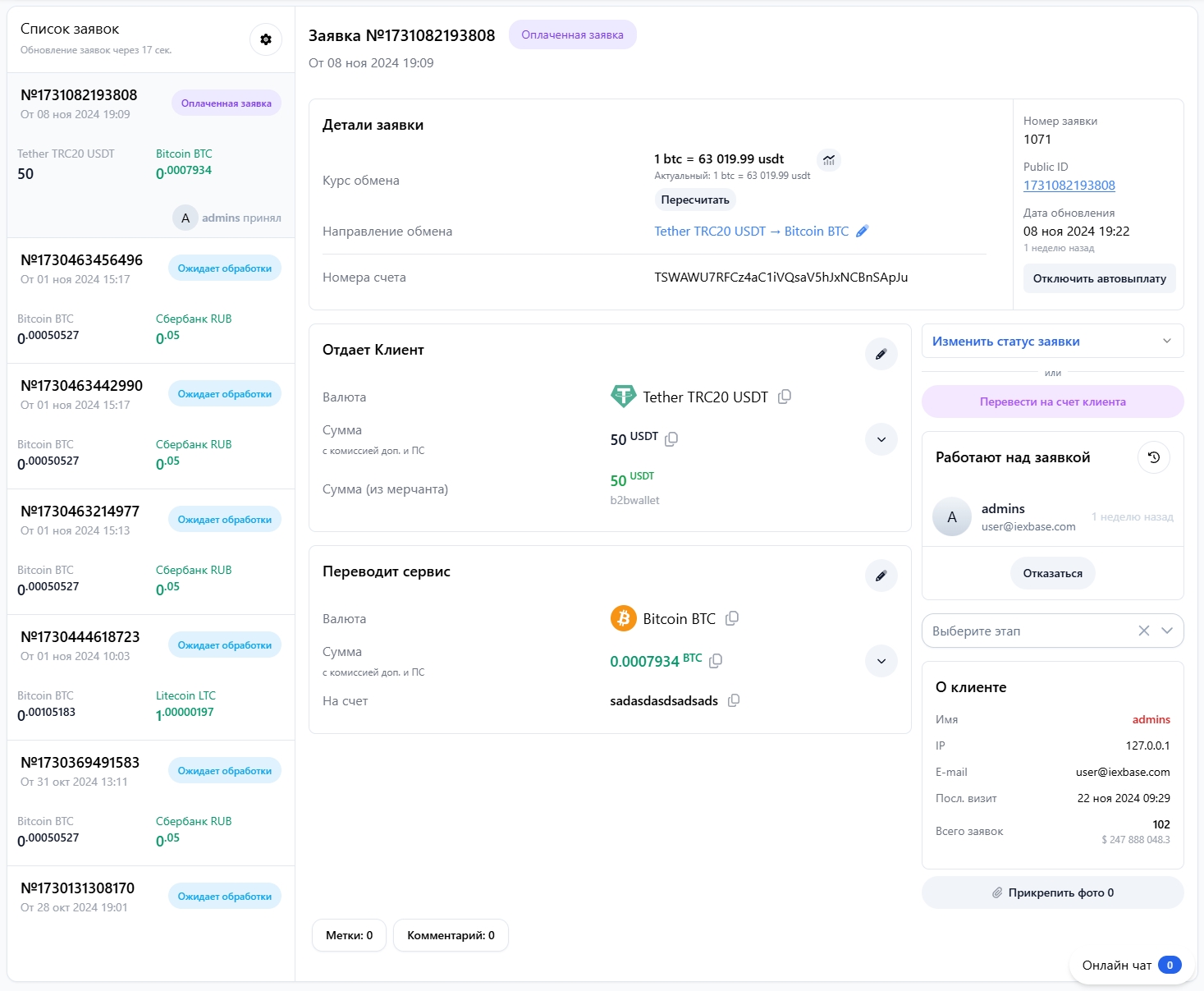Open Public ID link 1731082193808

tap(1069, 186)
